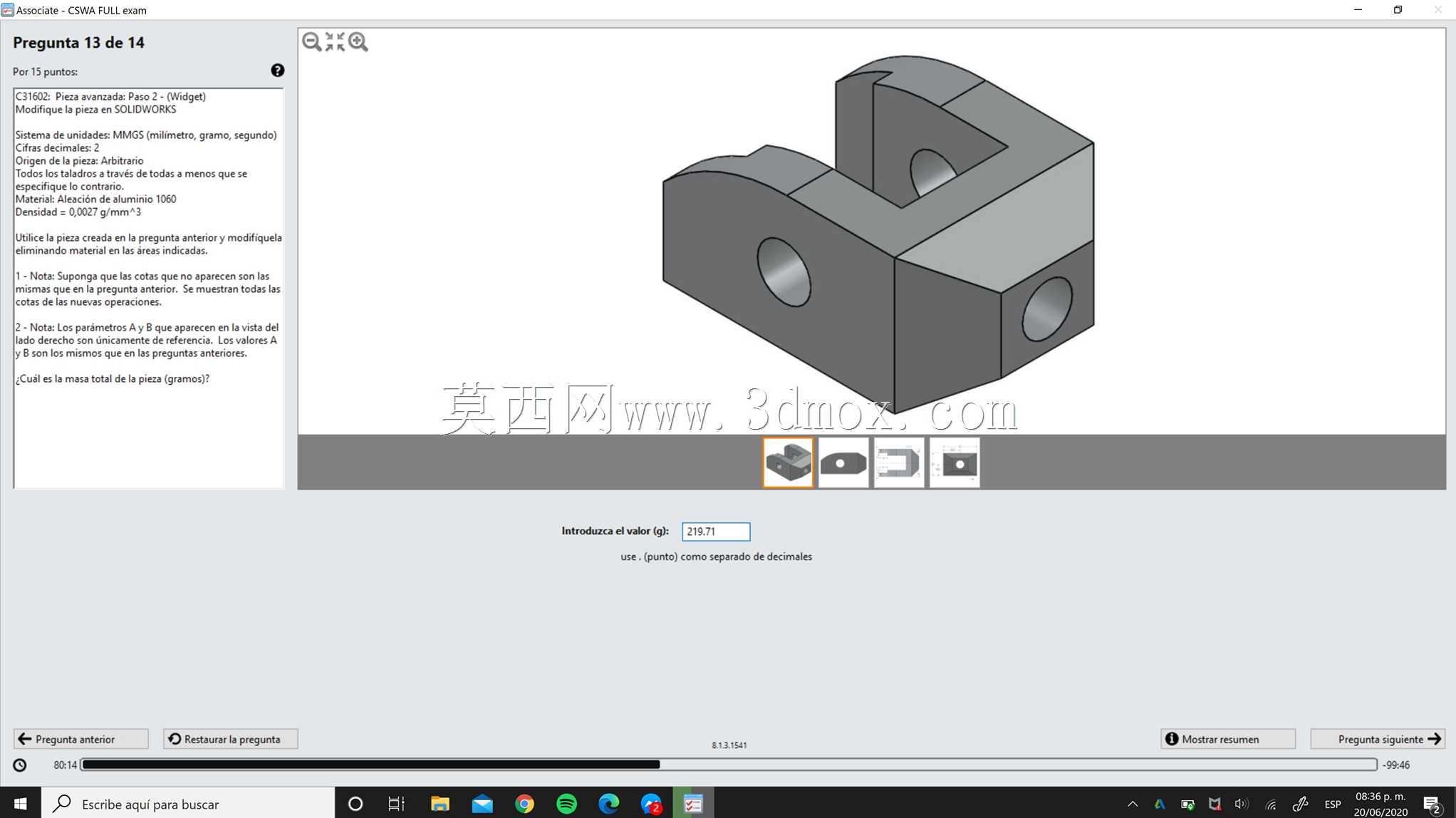1456x818 pixels.
Task: Click the 'Introduzca el valor (g):' label
Action: point(615,531)
